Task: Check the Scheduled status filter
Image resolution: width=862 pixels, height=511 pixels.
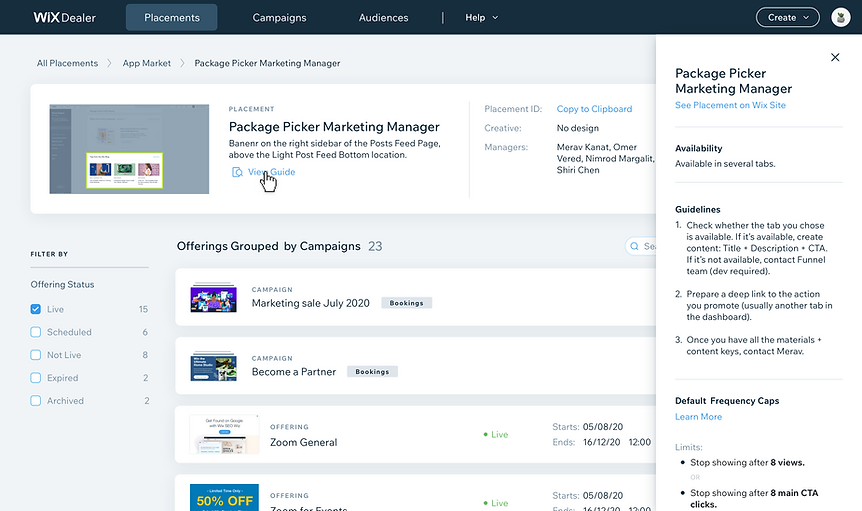Action: click(36, 332)
